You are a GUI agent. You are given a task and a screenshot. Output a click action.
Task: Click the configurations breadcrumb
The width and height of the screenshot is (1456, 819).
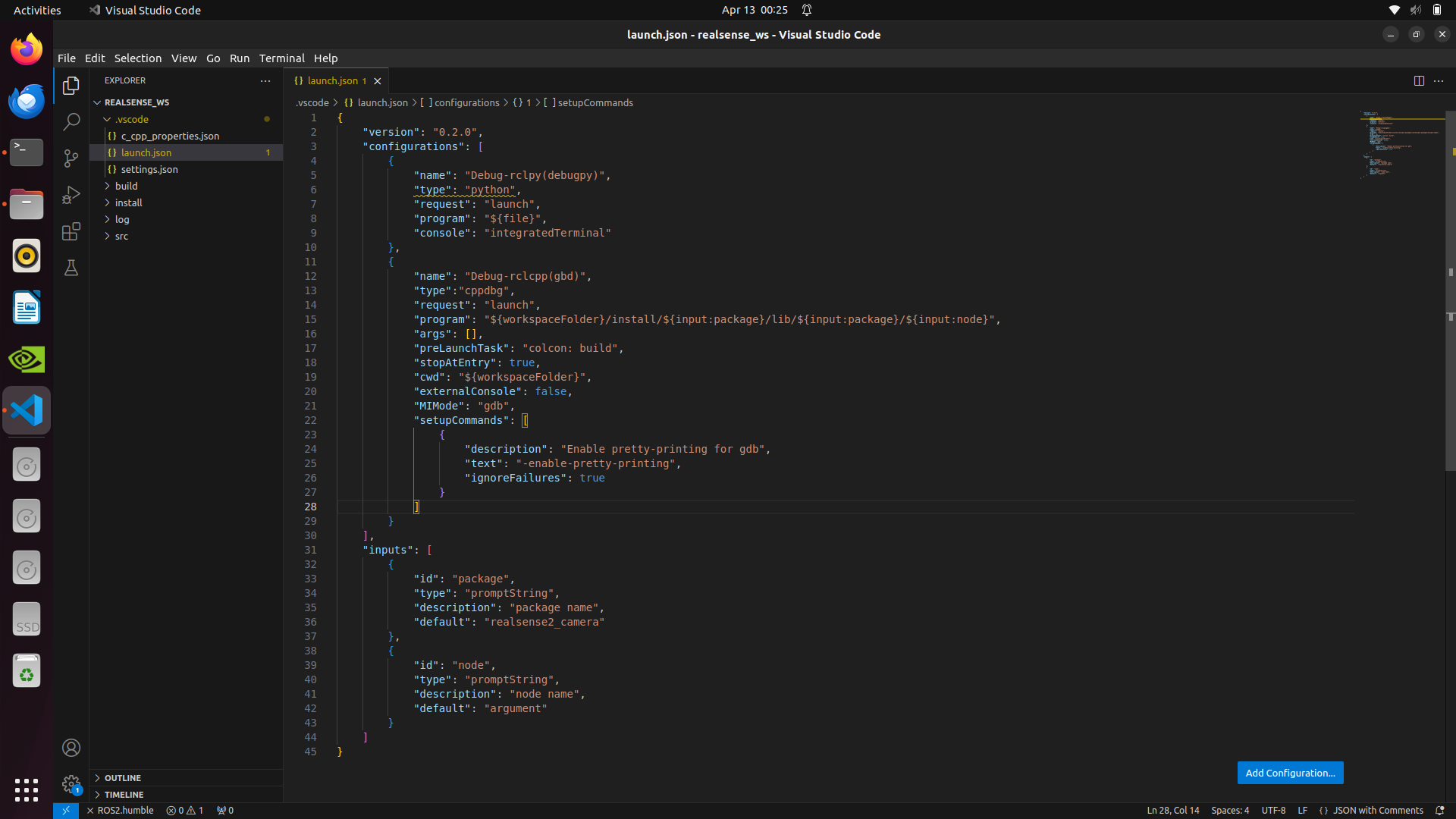pyautogui.click(x=460, y=102)
